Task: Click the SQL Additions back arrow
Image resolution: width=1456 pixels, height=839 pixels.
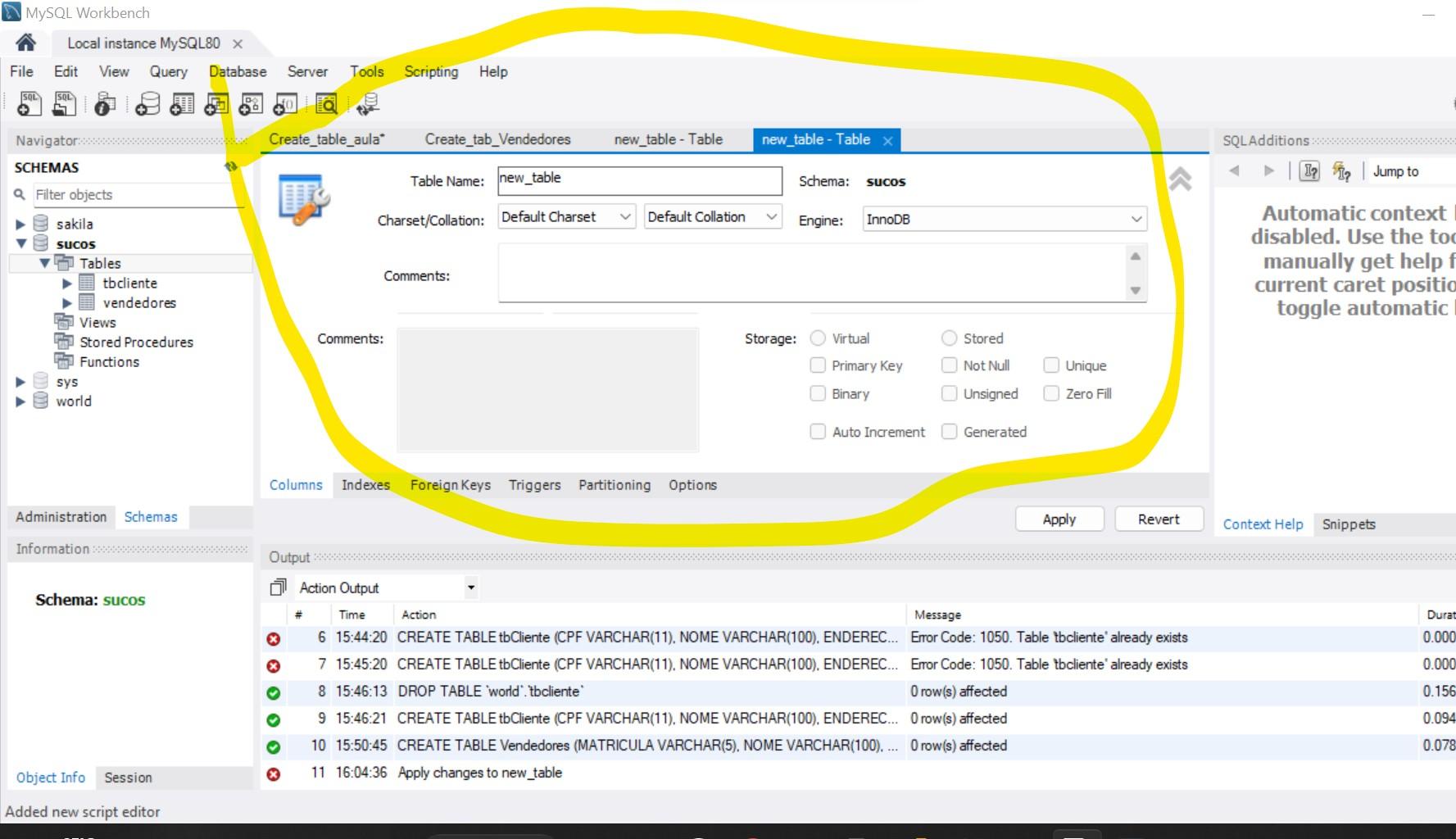Action: (1234, 170)
